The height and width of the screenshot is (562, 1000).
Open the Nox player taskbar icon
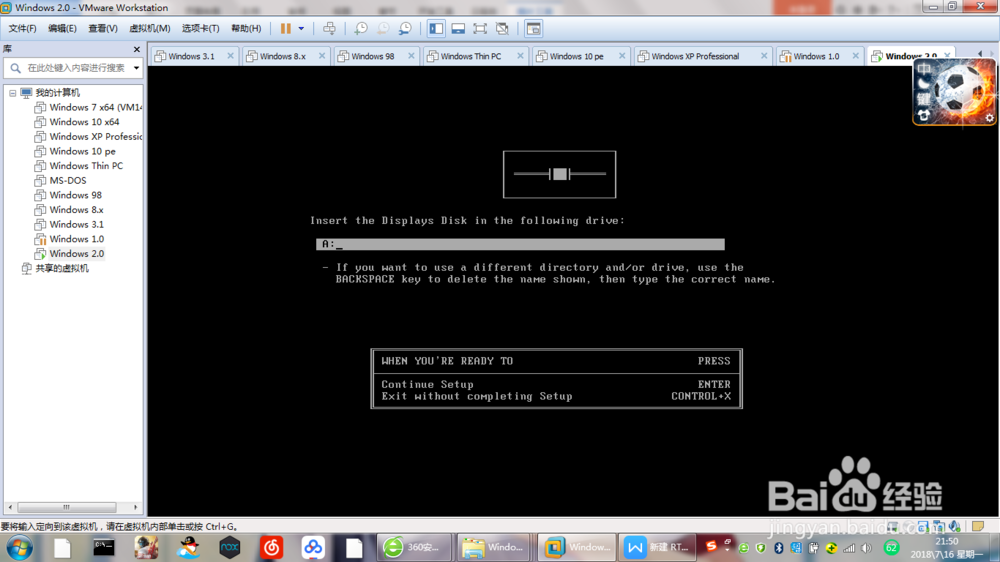tap(230, 547)
